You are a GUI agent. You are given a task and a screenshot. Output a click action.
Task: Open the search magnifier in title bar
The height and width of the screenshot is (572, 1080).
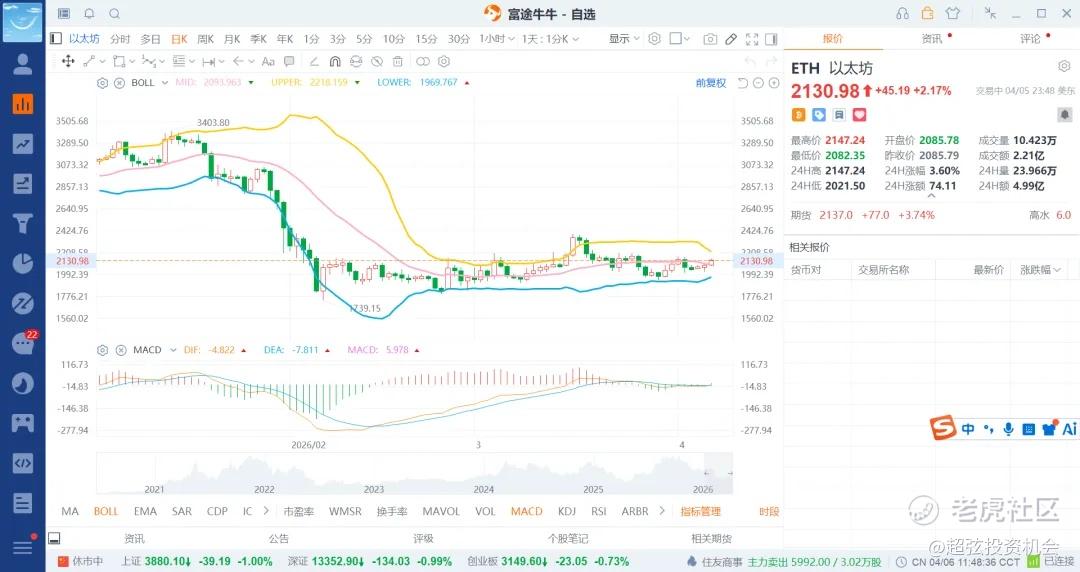point(114,14)
